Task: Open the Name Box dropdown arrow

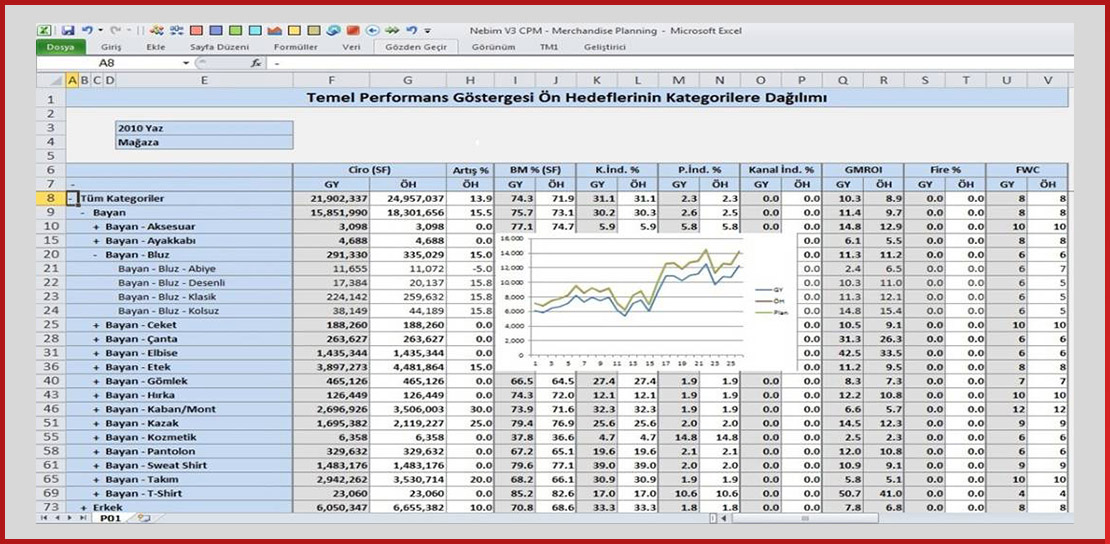Action: coord(187,63)
